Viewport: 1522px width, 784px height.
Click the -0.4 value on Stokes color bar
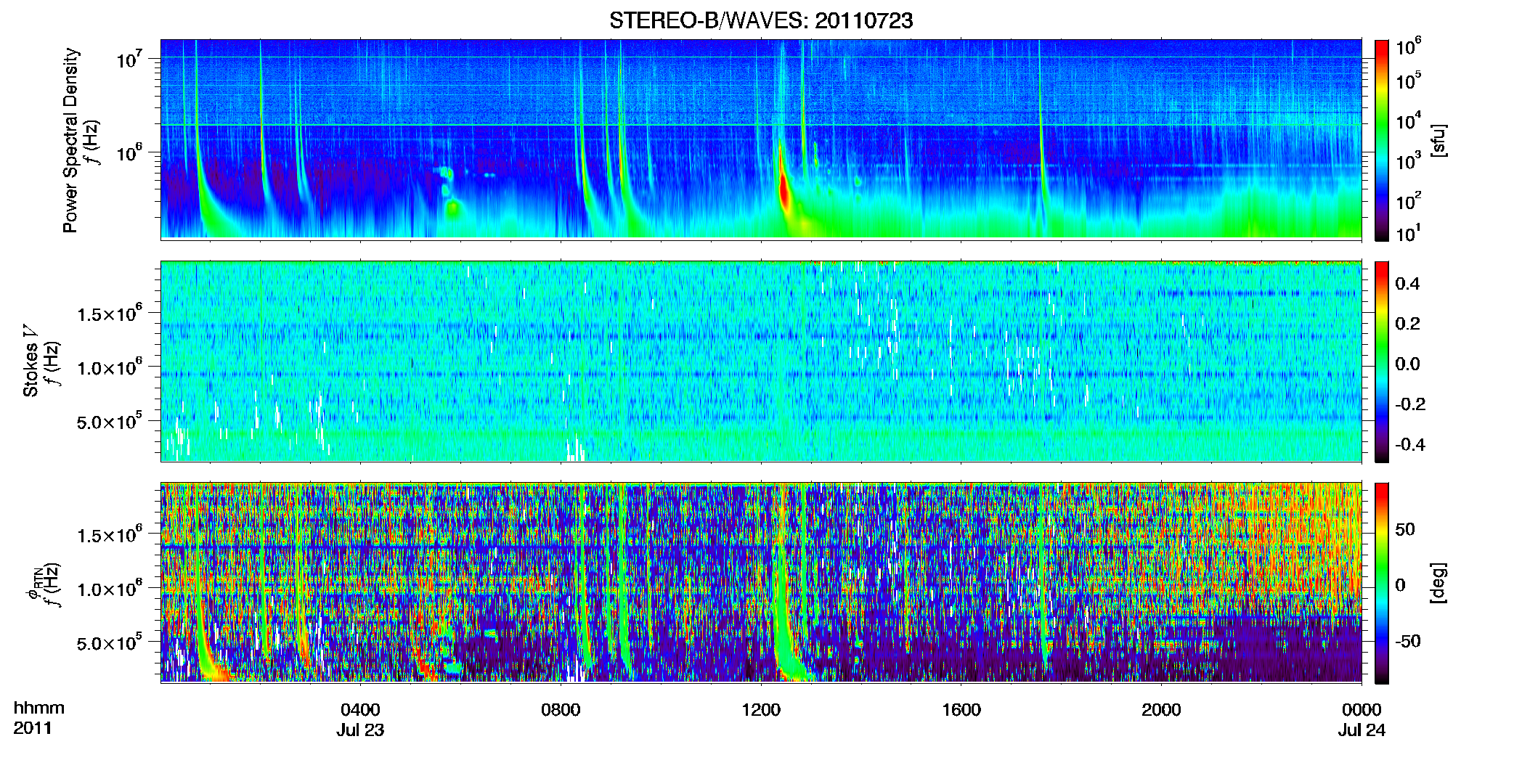[x=1410, y=444]
